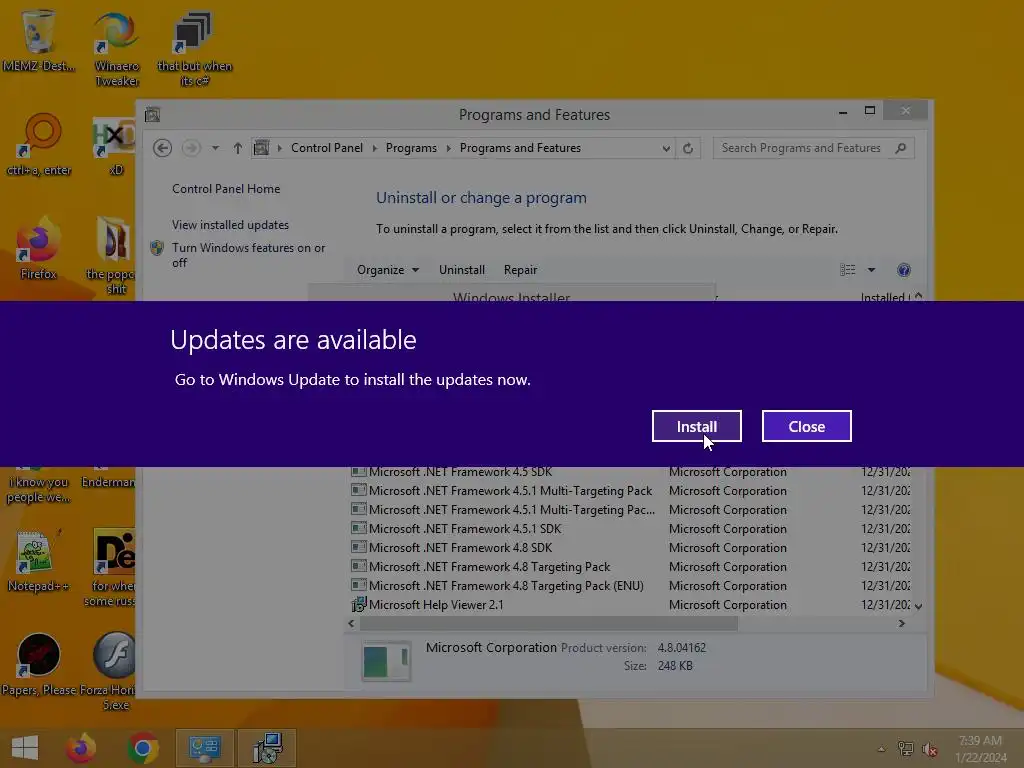Open the recent locations dropdown arrow
The image size is (1024, 768).
pos(215,148)
